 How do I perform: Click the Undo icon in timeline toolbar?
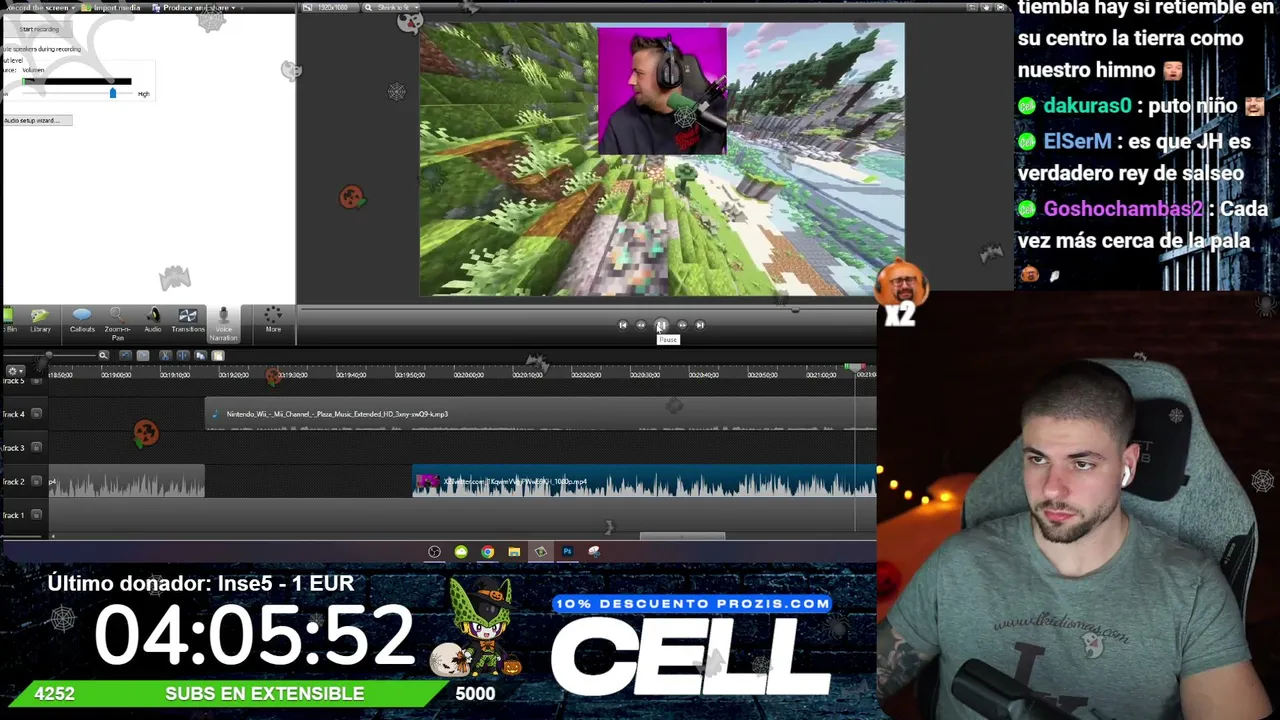pos(125,355)
